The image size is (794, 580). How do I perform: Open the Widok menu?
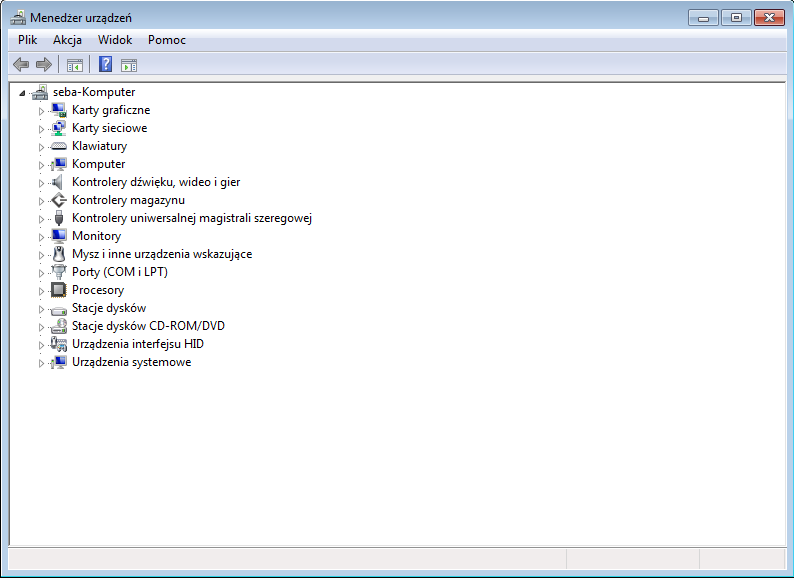[115, 40]
